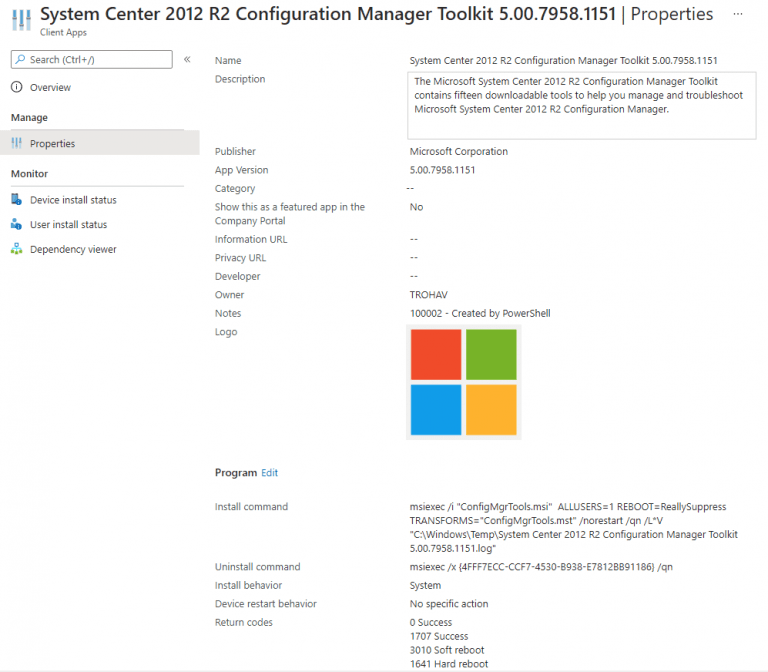Screen dimensions: 768x672
Task: Click the Client Apps subtitle text
Action: pyautogui.click(x=64, y=33)
